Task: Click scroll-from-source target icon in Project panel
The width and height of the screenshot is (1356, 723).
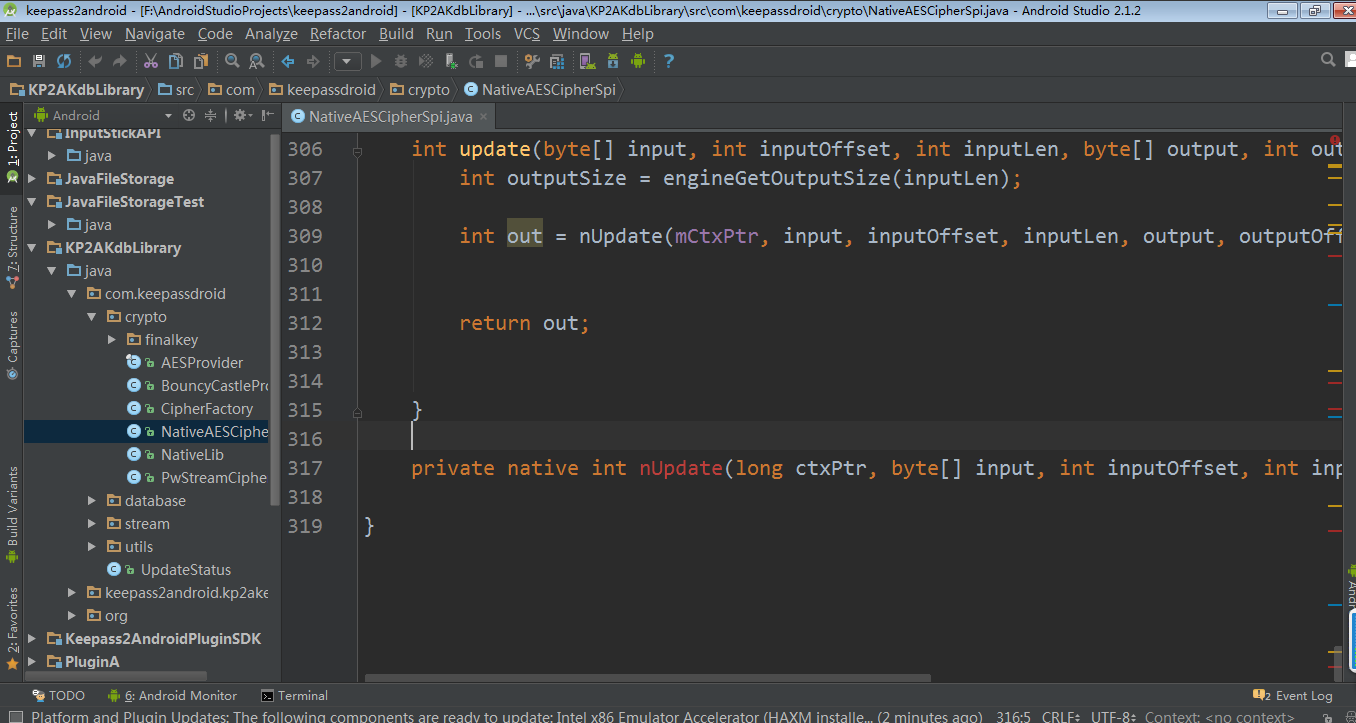Action: [x=188, y=115]
